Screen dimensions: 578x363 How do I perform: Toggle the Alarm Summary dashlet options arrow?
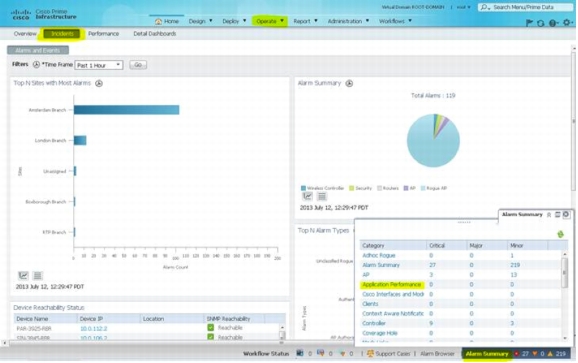click(349, 83)
